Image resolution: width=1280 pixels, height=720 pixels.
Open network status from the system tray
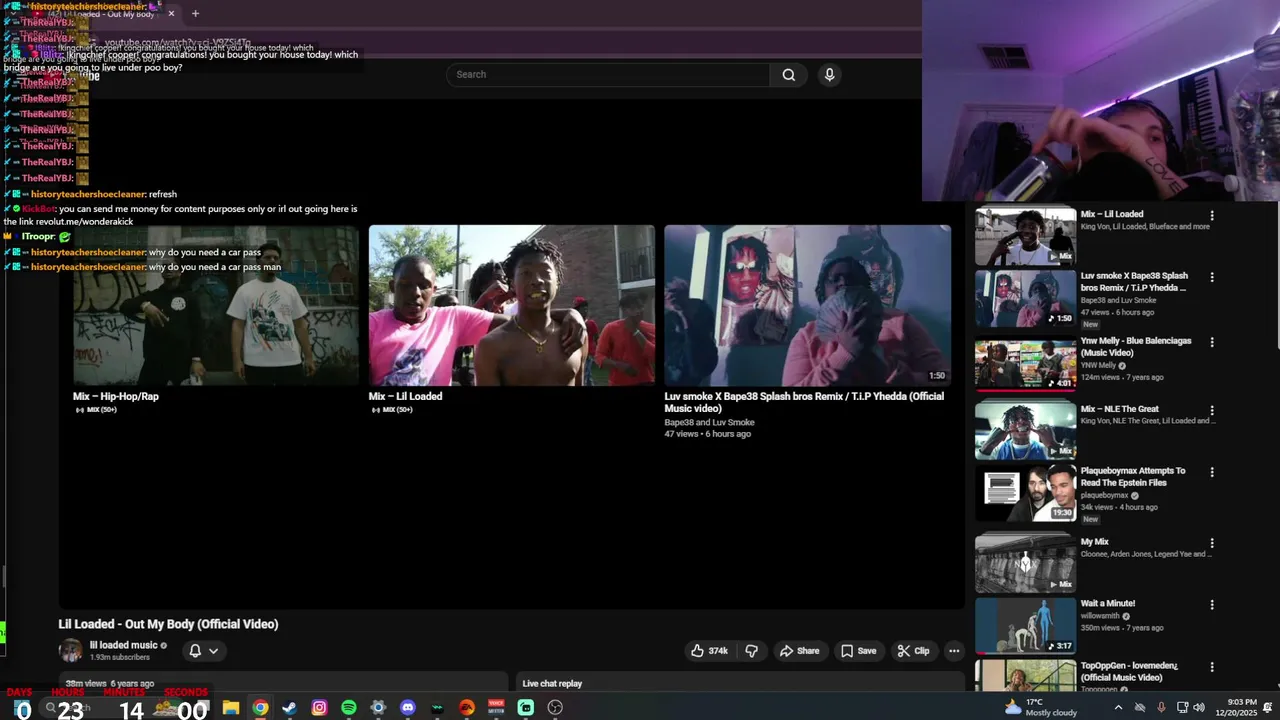(1182, 708)
